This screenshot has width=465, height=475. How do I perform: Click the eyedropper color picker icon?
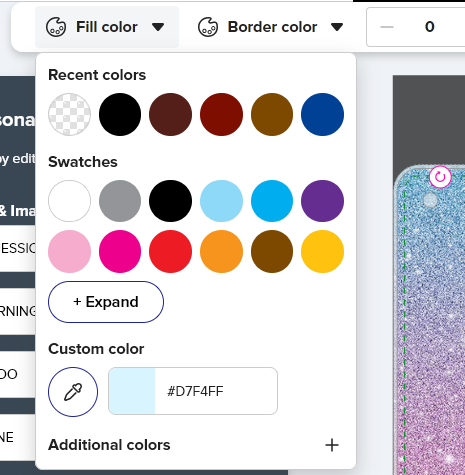[73, 392]
